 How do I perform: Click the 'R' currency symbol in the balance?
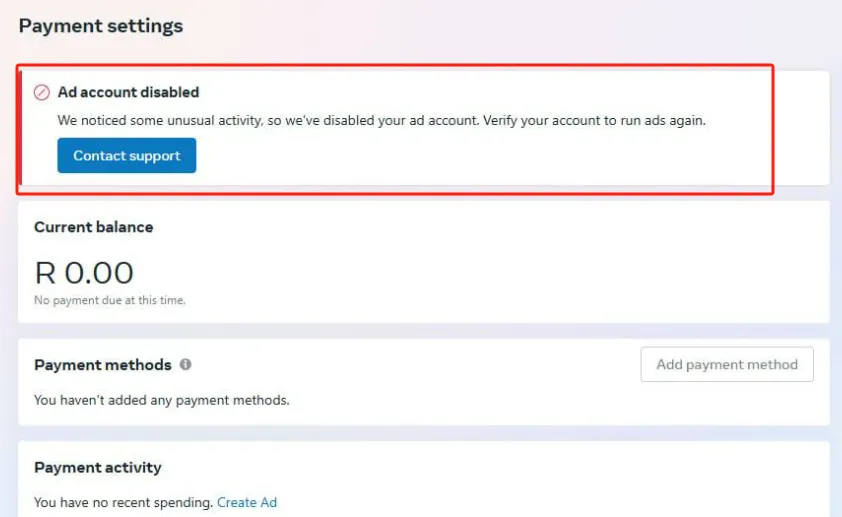tap(45, 272)
